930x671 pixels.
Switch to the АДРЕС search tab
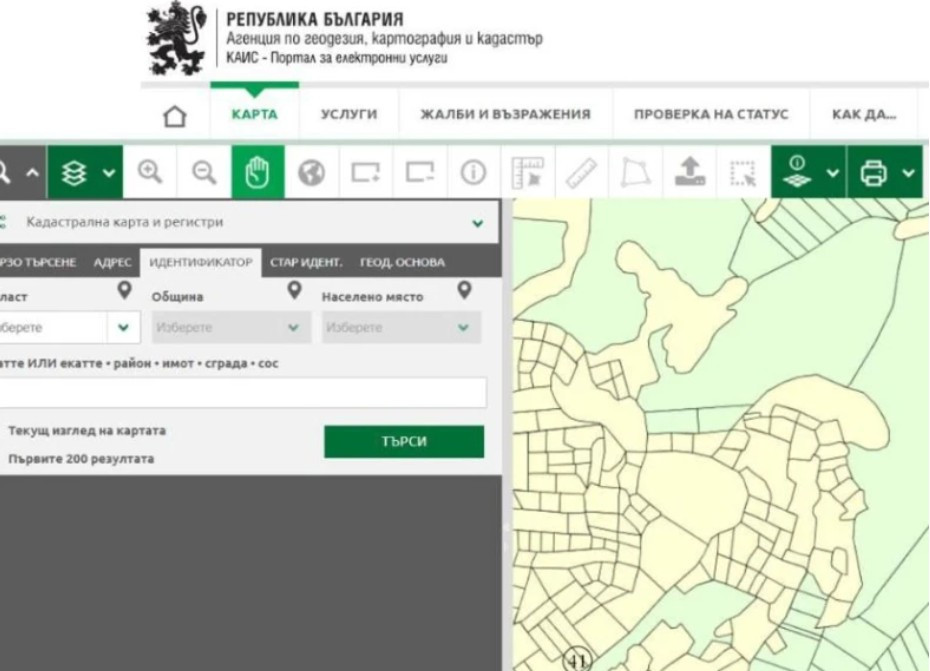[x=112, y=262]
